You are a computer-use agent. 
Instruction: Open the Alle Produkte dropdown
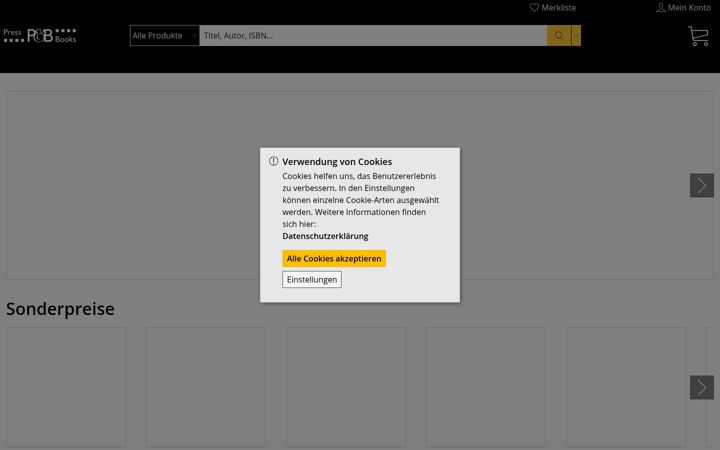164,35
